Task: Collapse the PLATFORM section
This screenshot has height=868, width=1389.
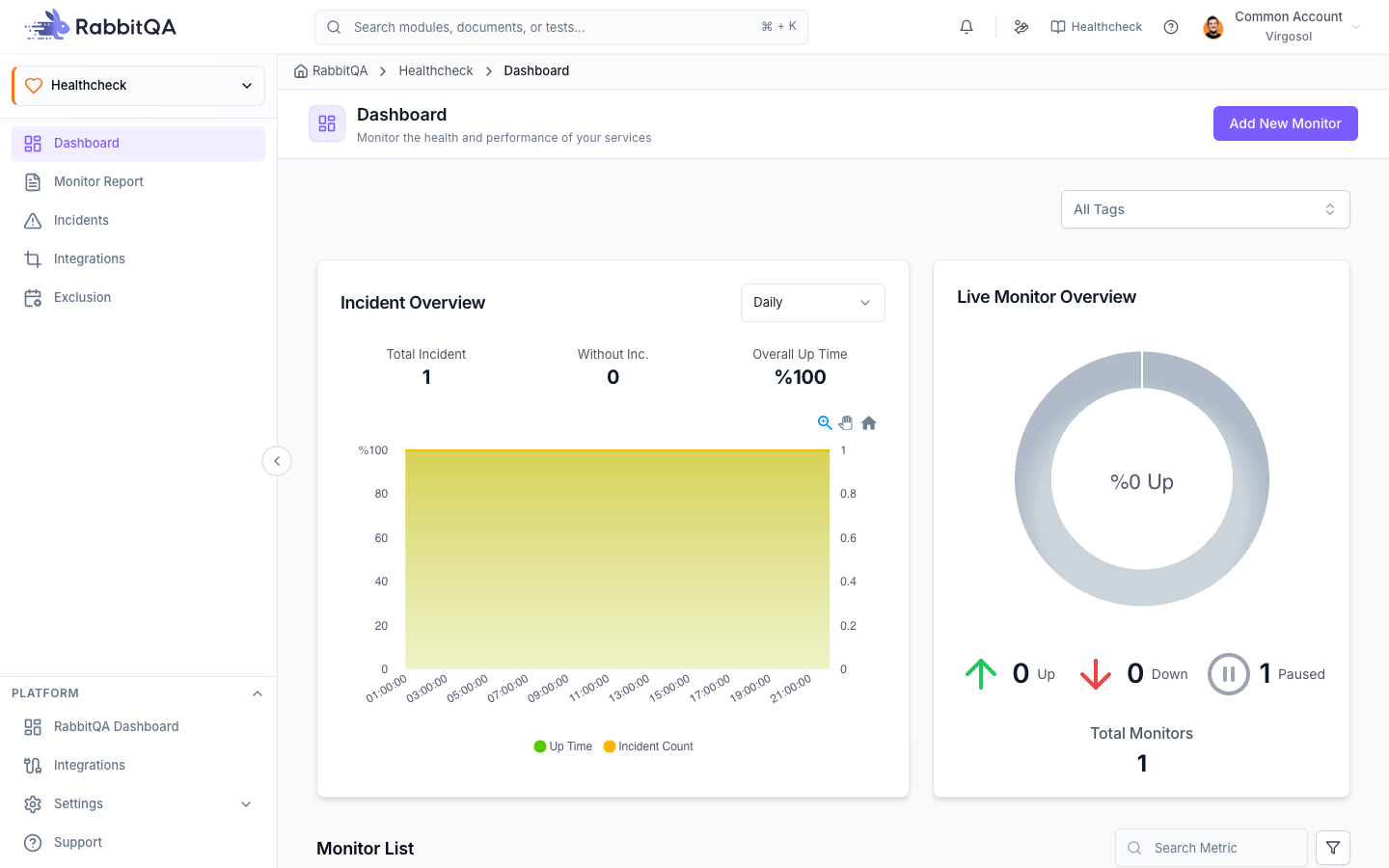Action: [x=258, y=693]
